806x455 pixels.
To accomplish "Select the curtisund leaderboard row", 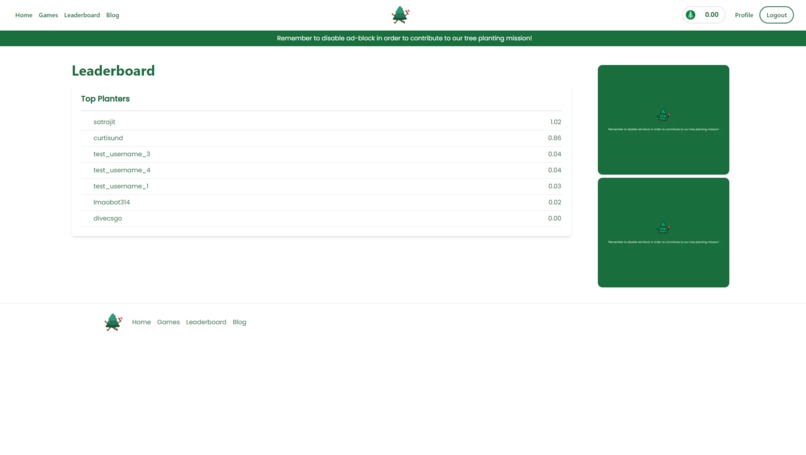I will point(321,138).
